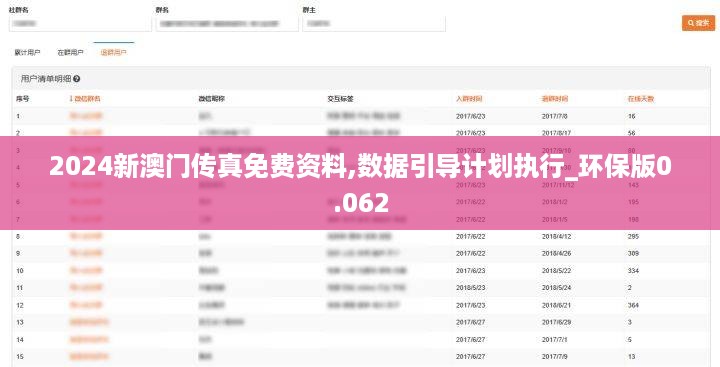This screenshot has width=720, height=367.
Task: Focus the 群名 input field
Action: pos(227,24)
